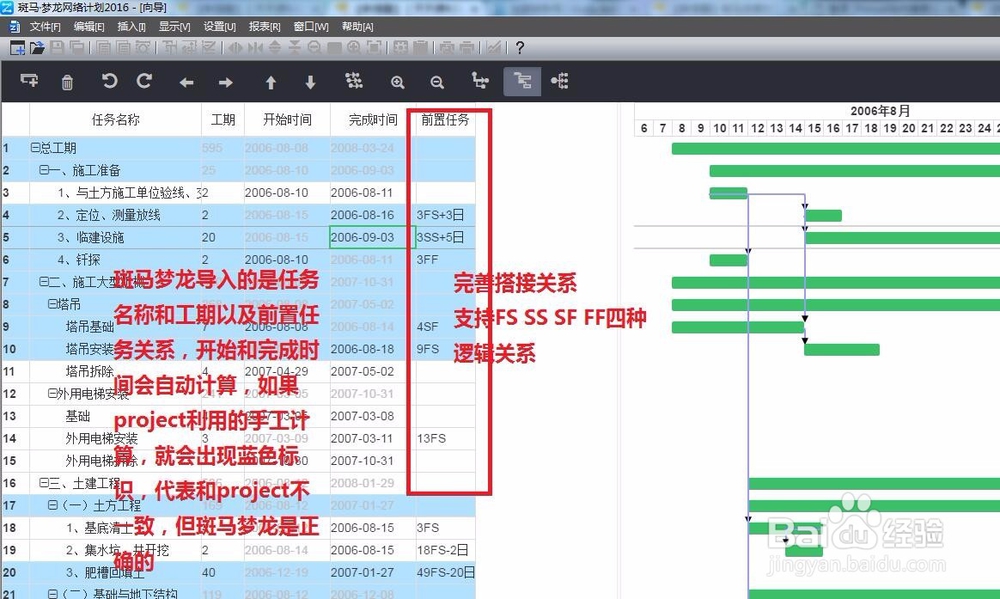Click the greyed-out chart icon near help
The height and width of the screenshot is (599, 1000).
(x=493, y=48)
